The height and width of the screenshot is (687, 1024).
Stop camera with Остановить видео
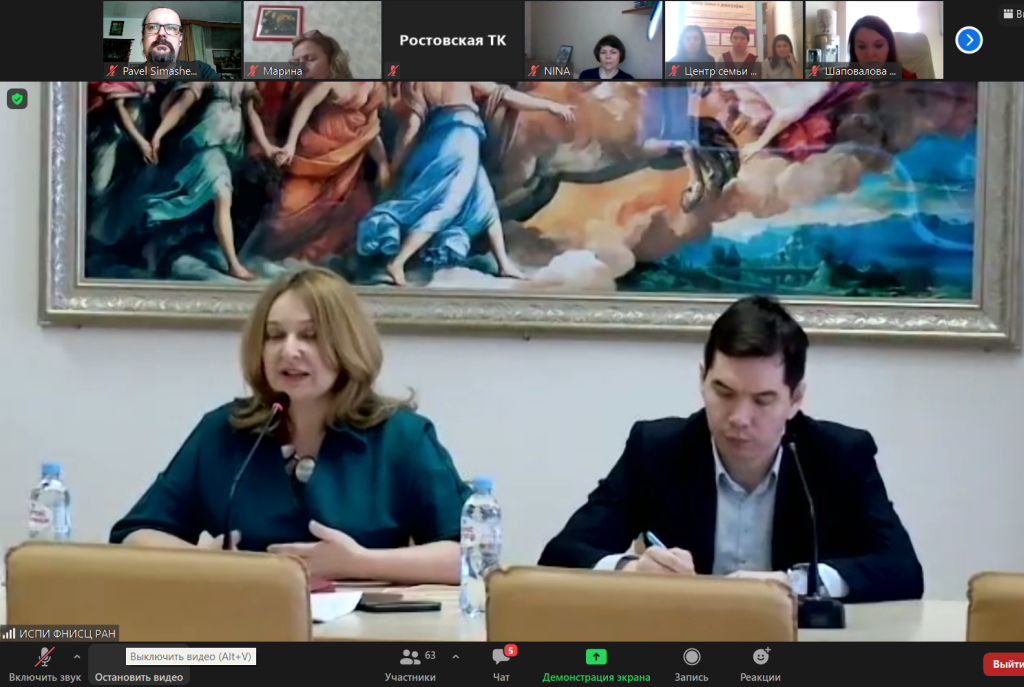point(138,665)
